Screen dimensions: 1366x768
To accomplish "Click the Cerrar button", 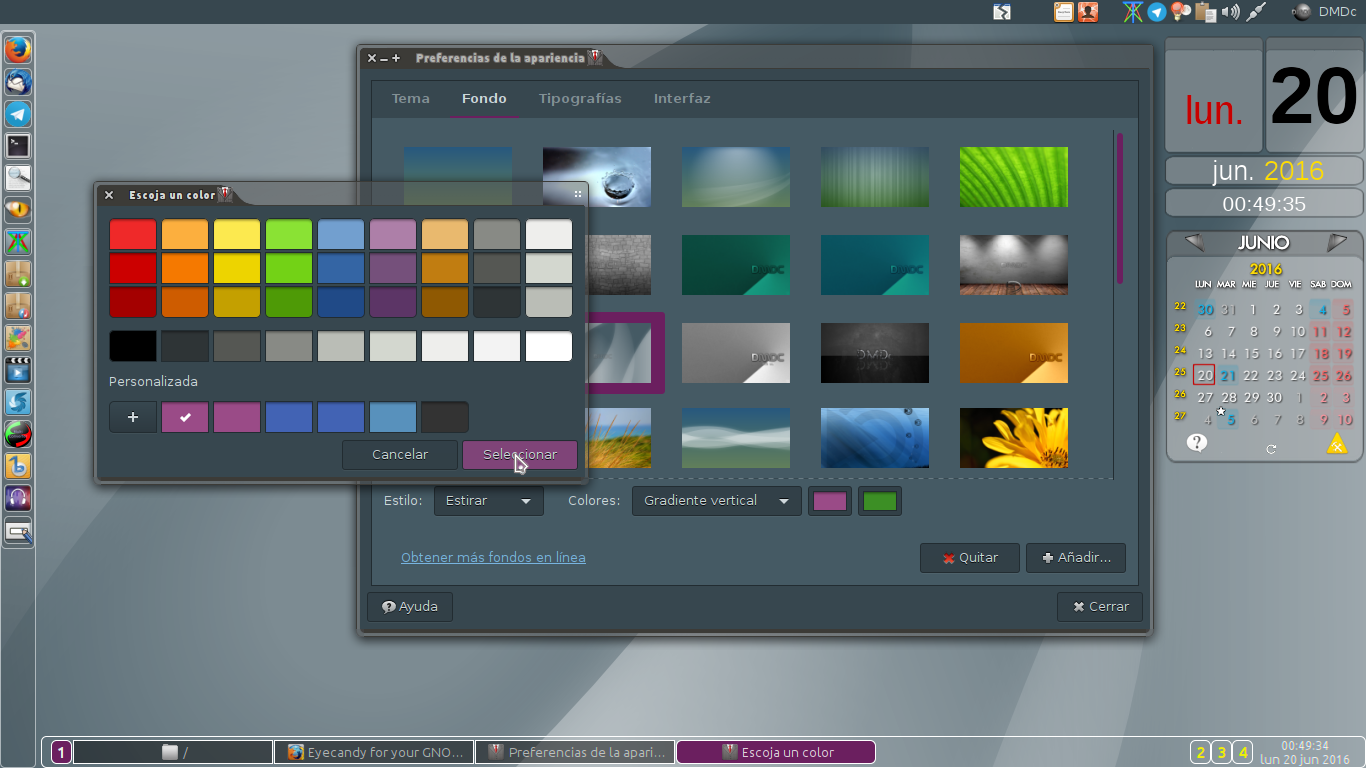I will 1100,606.
